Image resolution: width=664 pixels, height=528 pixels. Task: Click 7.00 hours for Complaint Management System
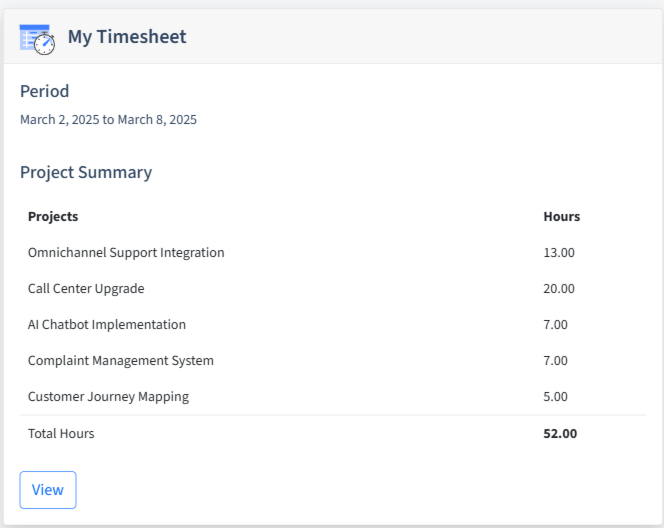[x=555, y=360]
